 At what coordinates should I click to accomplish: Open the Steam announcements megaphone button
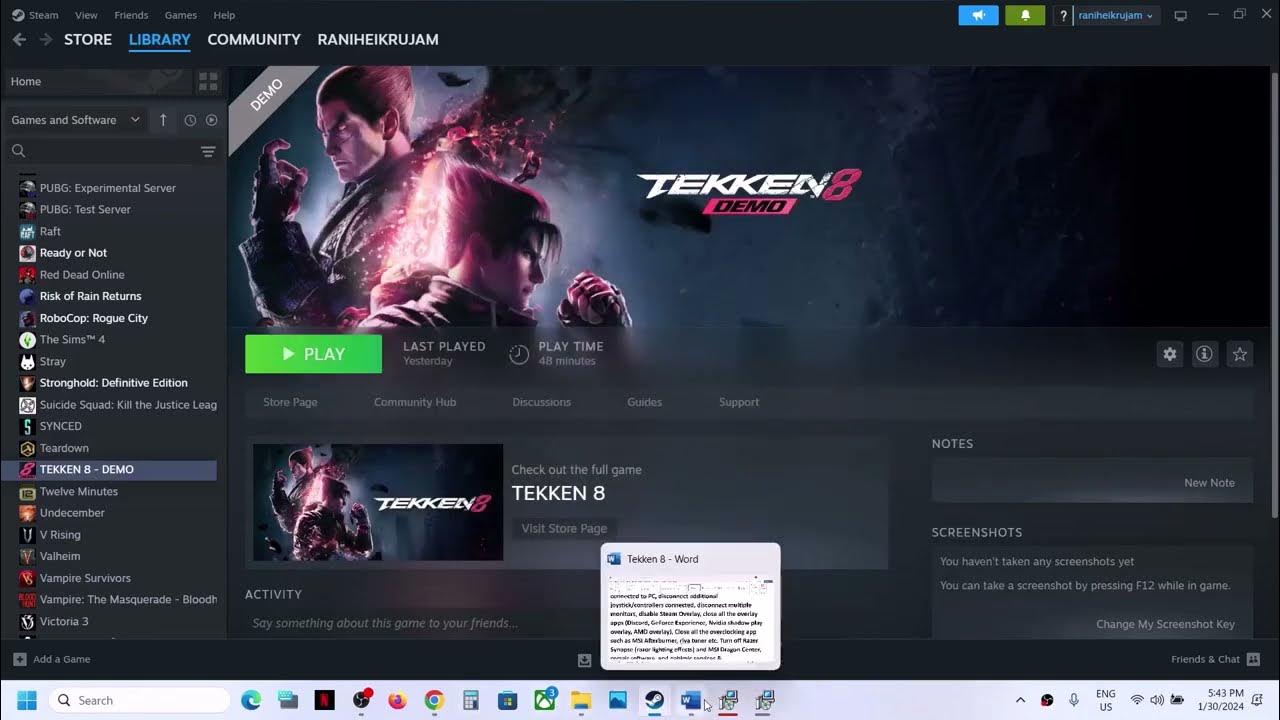[978, 15]
